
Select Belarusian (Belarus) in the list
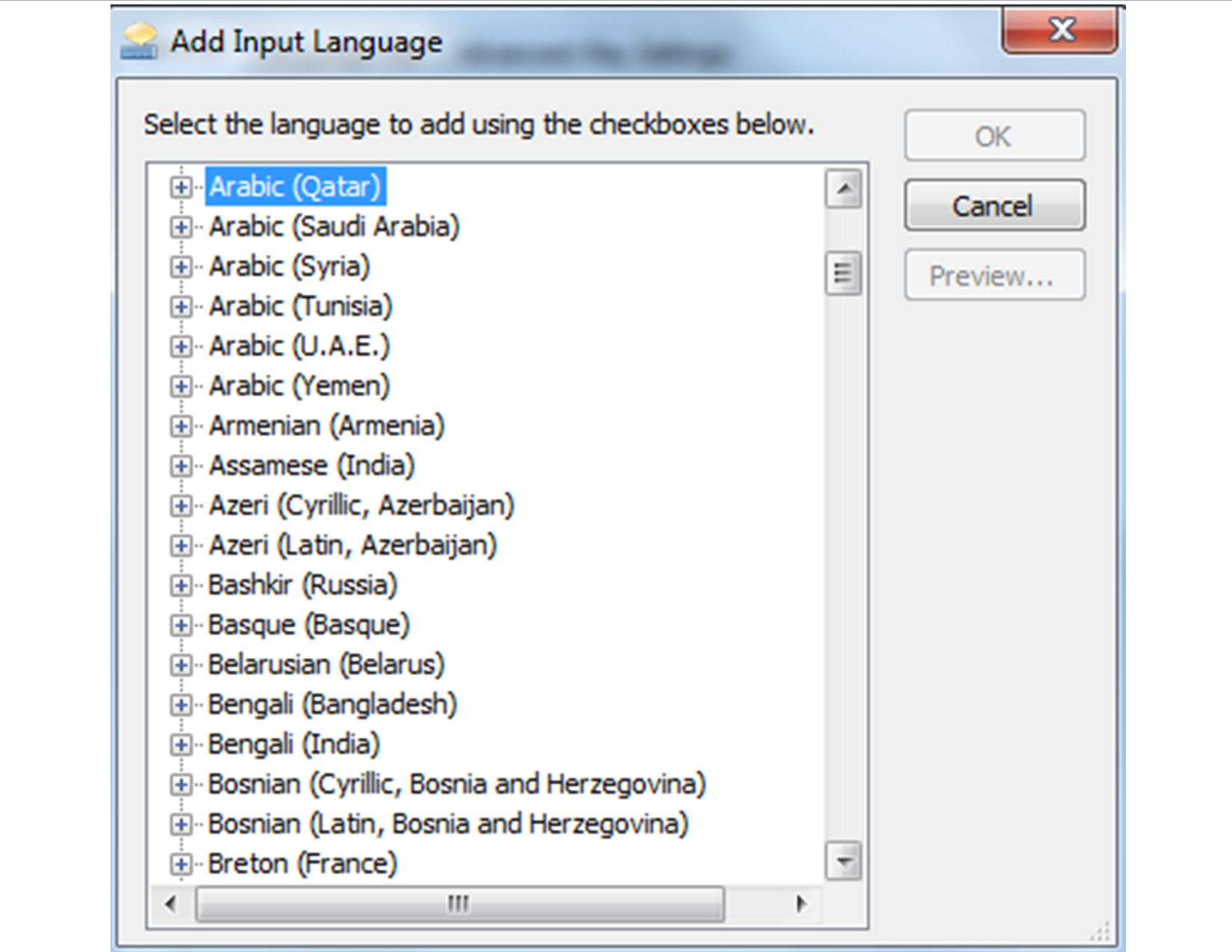point(326,665)
